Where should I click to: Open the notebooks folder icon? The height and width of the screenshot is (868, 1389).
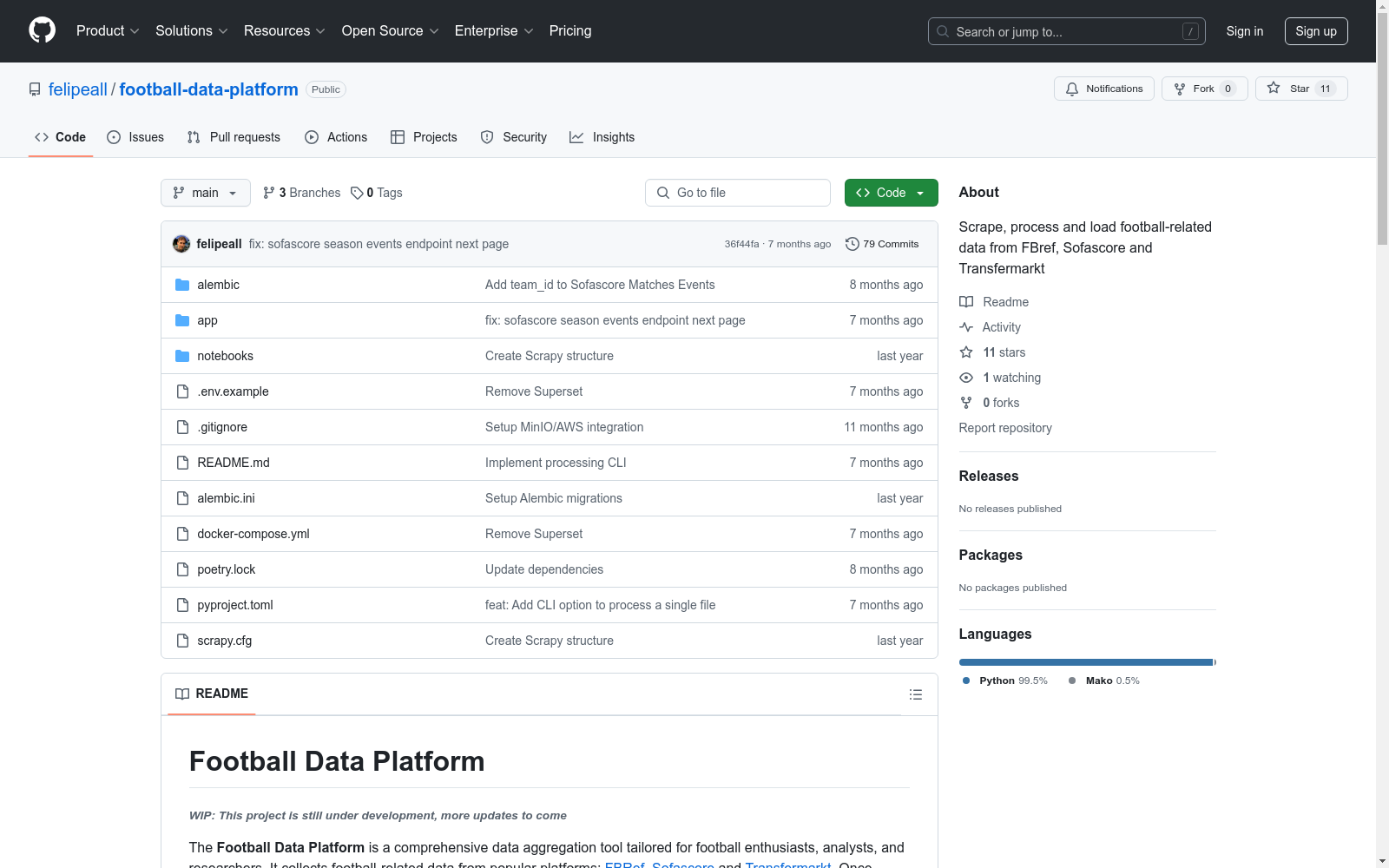click(x=182, y=356)
